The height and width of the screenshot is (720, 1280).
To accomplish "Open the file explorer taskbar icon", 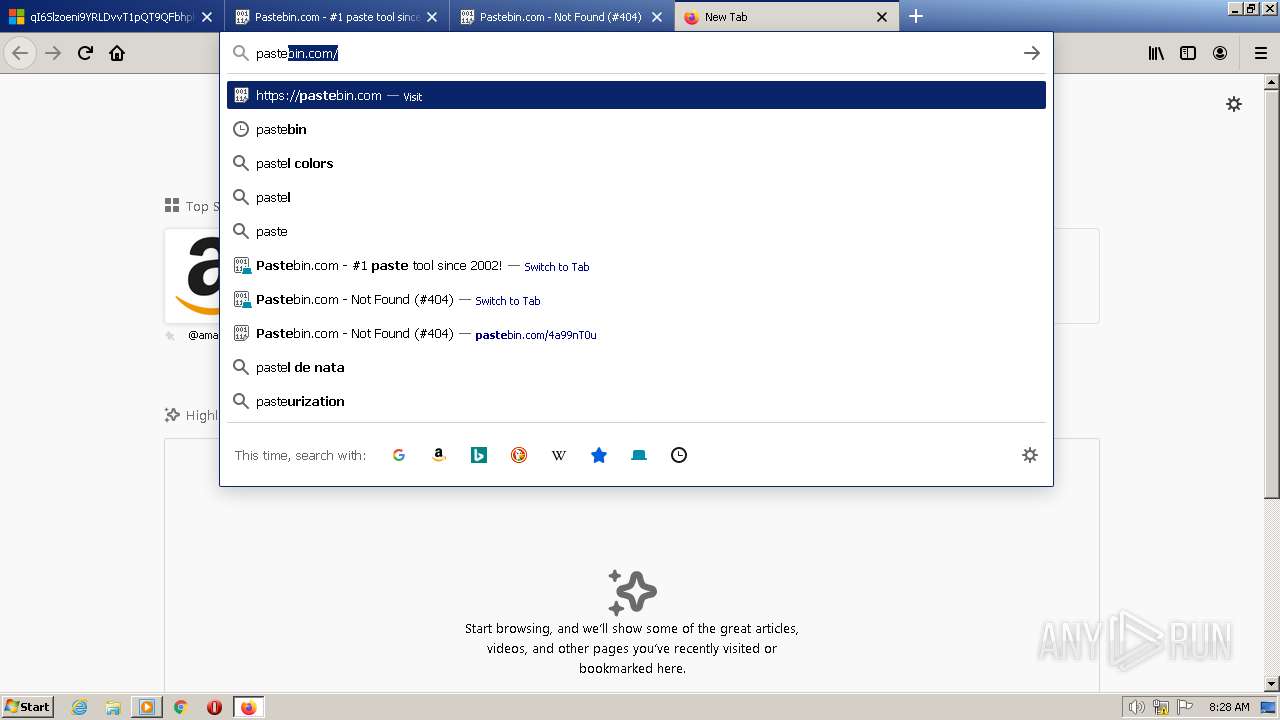I will (113, 707).
